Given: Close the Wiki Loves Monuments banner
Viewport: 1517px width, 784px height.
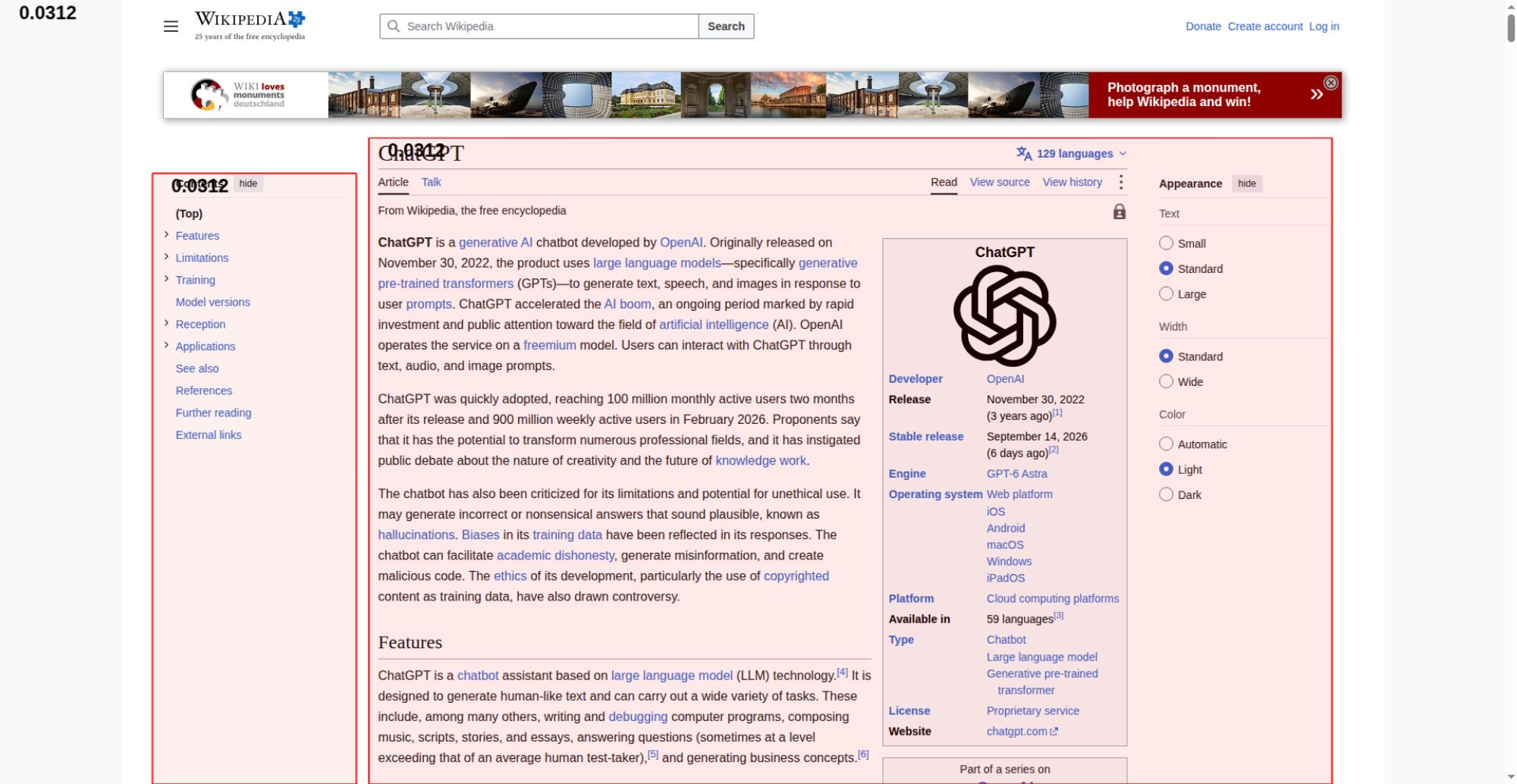Looking at the screenshot, I should (1330, 83).
